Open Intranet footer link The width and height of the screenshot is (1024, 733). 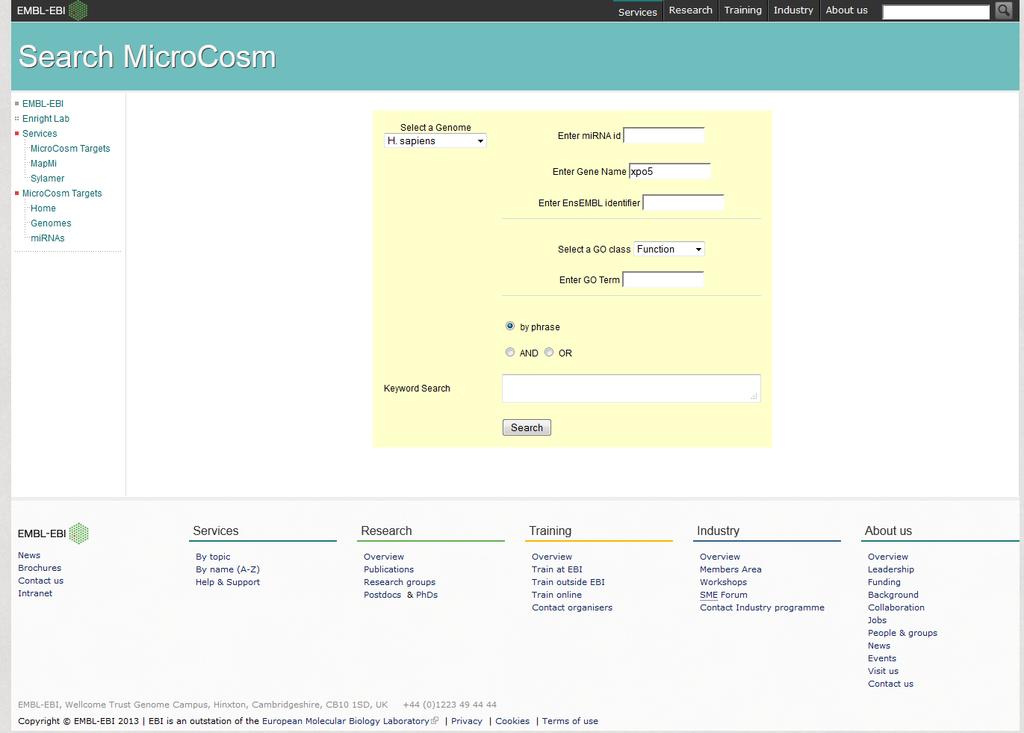point(35,593)
